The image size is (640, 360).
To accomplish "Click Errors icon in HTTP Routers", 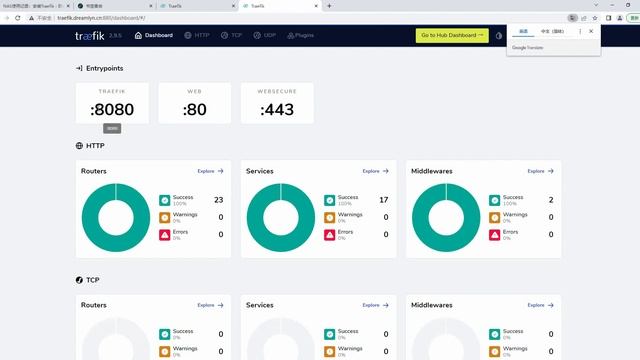I will tap(164, 235).
